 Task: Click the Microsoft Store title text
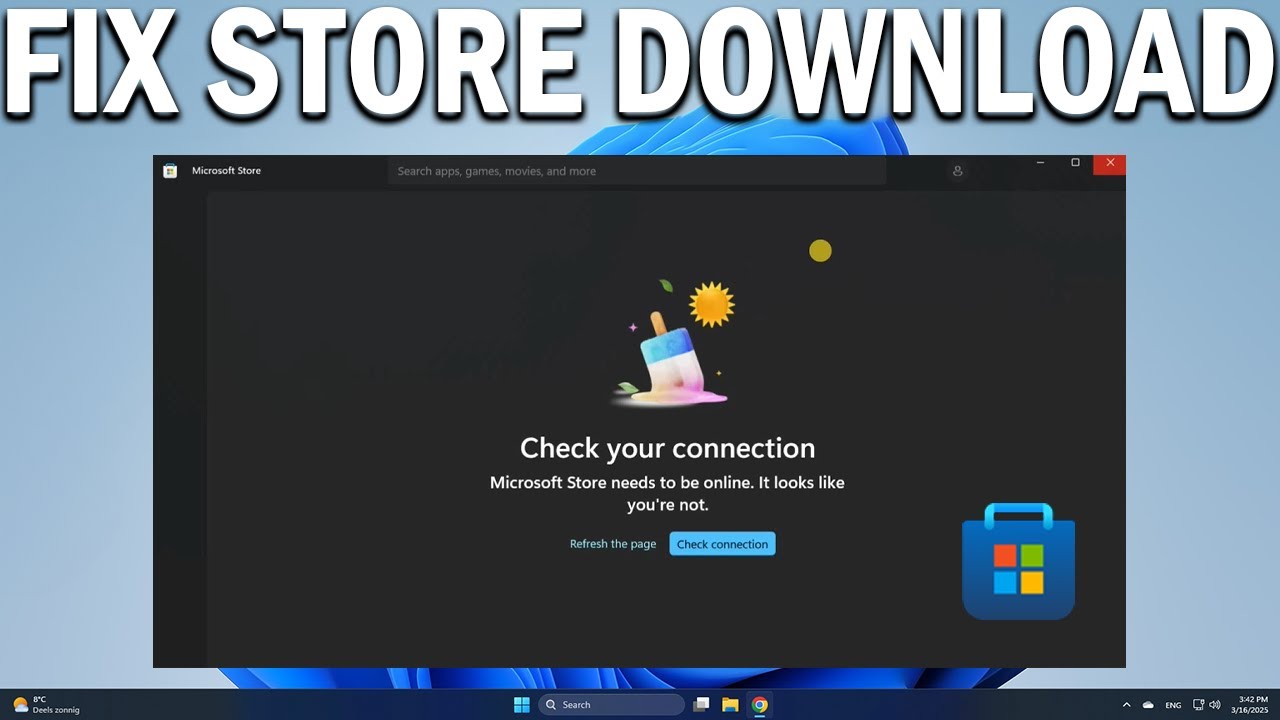(226, 171)
